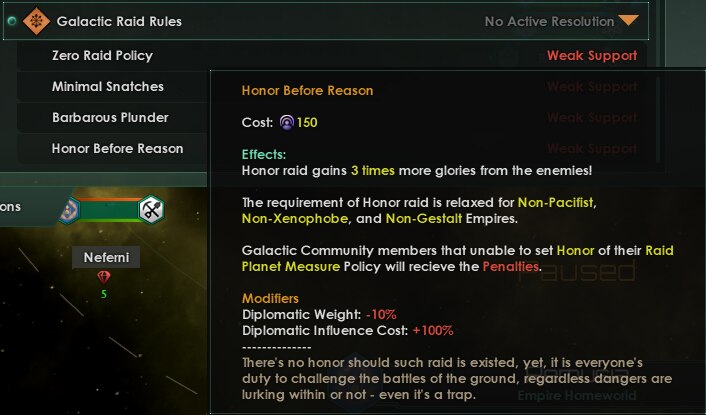Select the Zero Raid Policy resolution
This screenshot has width=706, height=415.
102,56
